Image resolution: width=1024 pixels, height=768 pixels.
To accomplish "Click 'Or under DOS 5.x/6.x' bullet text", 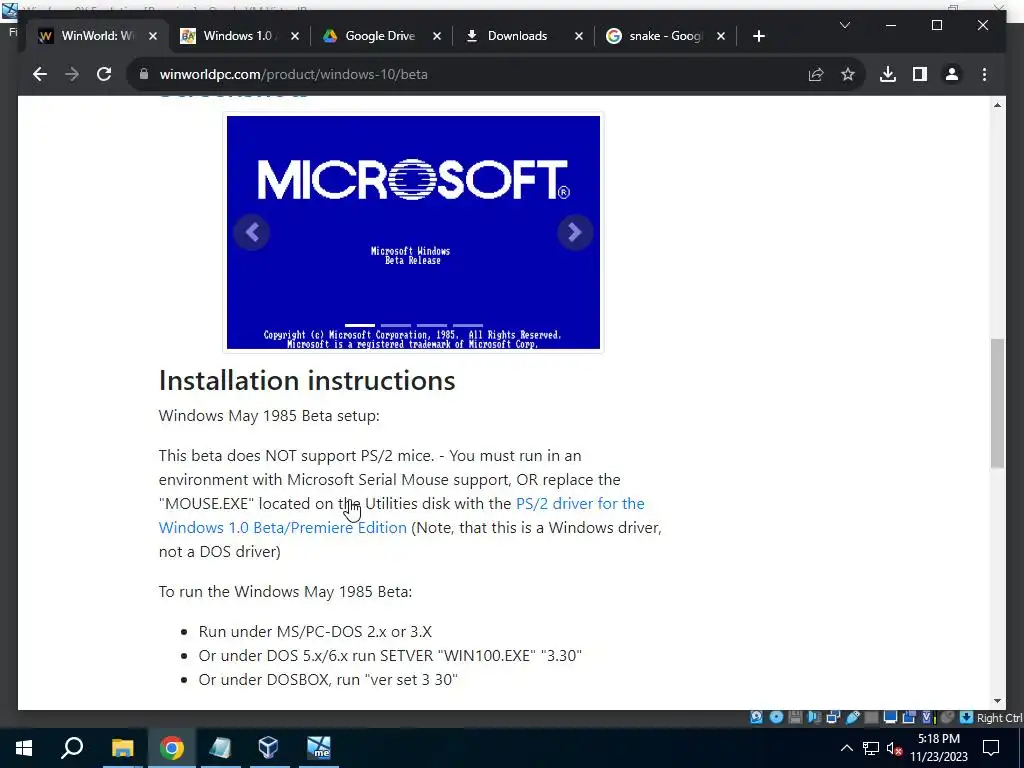I will (390, 655).
